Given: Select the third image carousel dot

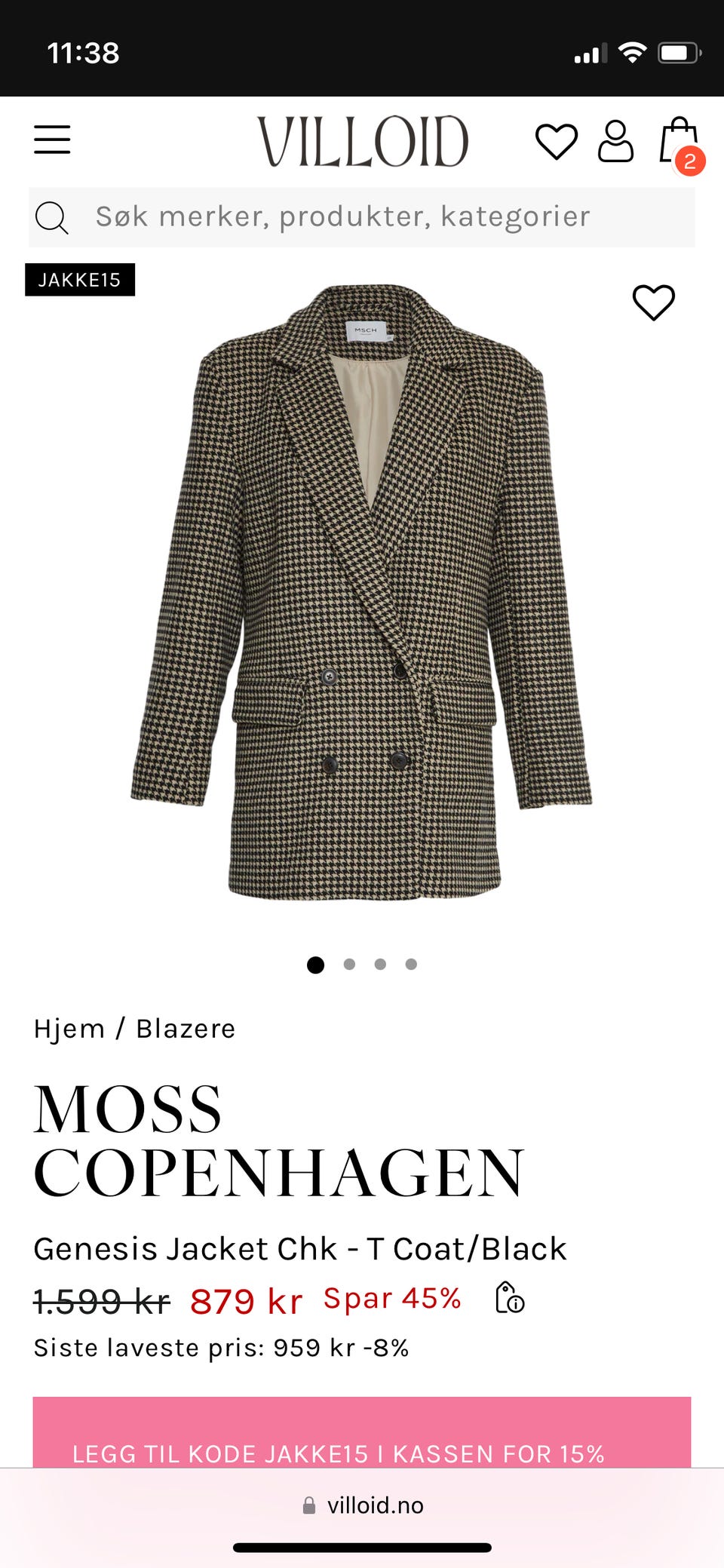Looking at the screenshot, I should tap(380, 964).
